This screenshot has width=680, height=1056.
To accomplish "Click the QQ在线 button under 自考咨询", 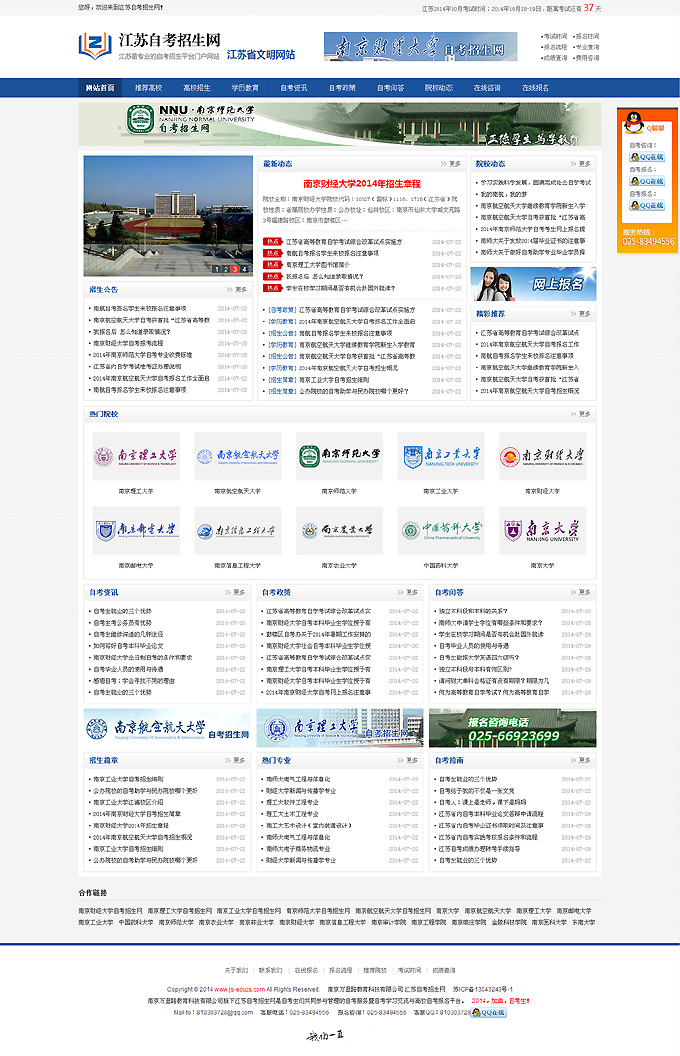I will pos(647,157).
